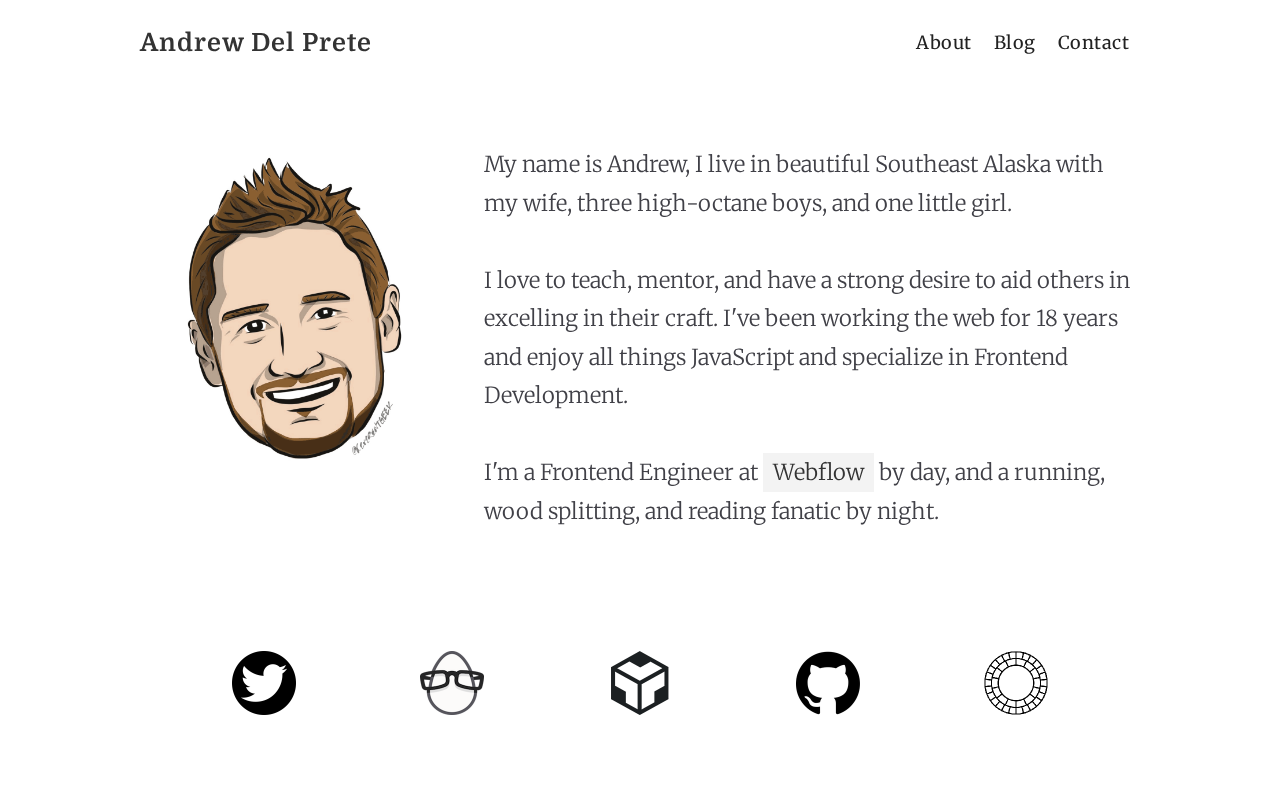Visit the GitHub profile icon
The width and height of the screenshot is (1280, 800).
click(x=828, y=683)
